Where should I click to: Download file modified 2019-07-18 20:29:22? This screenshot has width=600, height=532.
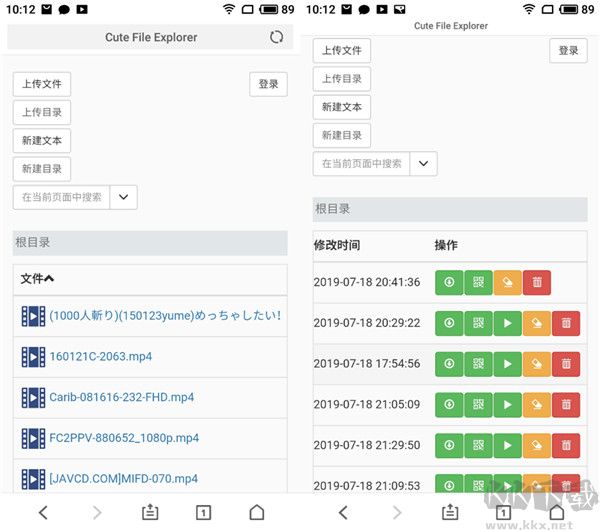[x=449, y=323]
